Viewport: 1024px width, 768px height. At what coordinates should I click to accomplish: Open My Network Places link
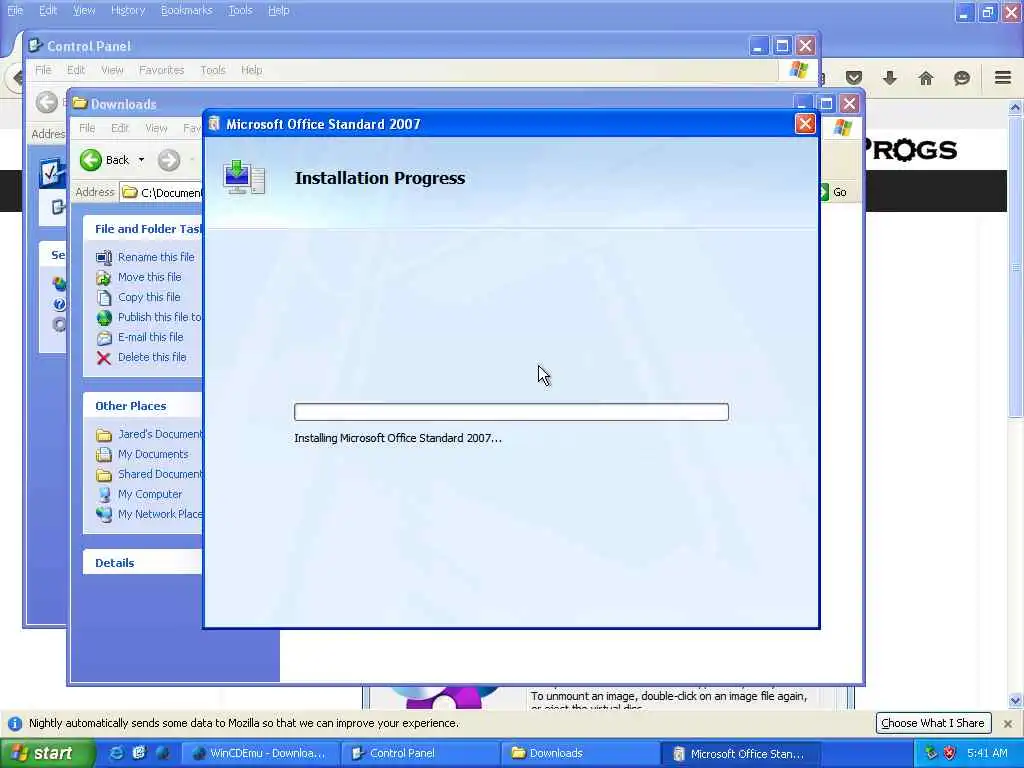tap(160, 514)
